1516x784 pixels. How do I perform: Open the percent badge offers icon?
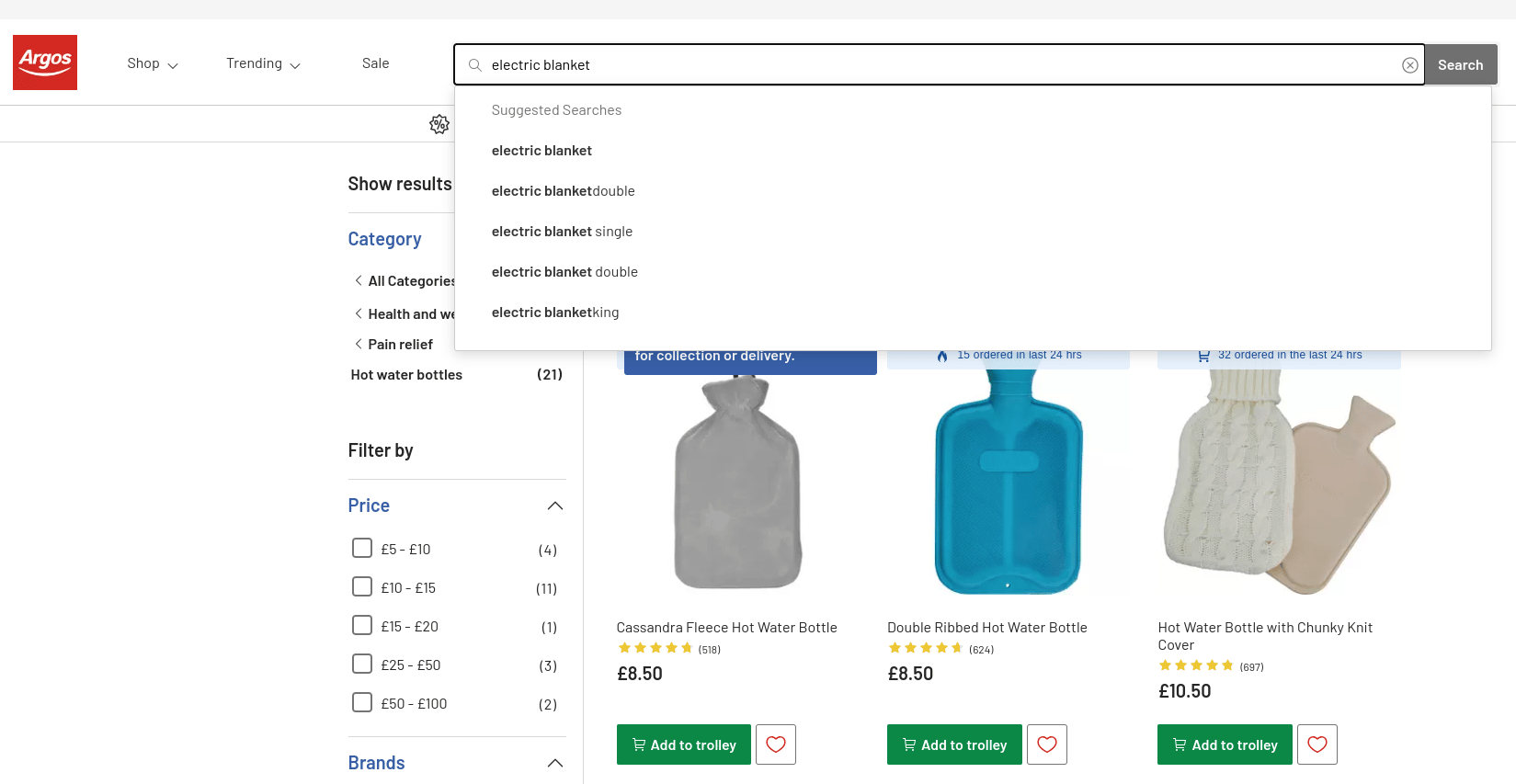point(439,124)
